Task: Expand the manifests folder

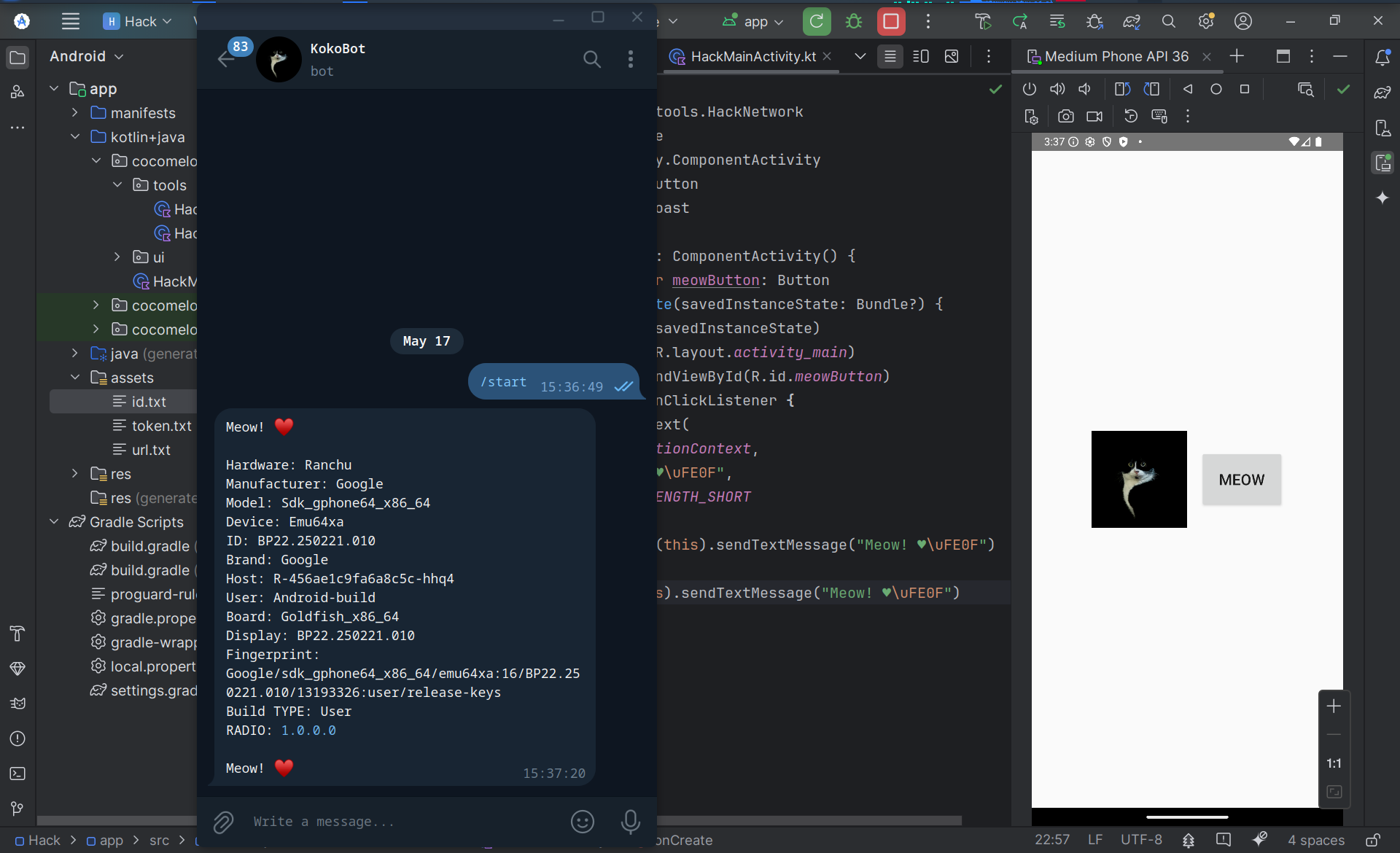Action: (75, 112)
